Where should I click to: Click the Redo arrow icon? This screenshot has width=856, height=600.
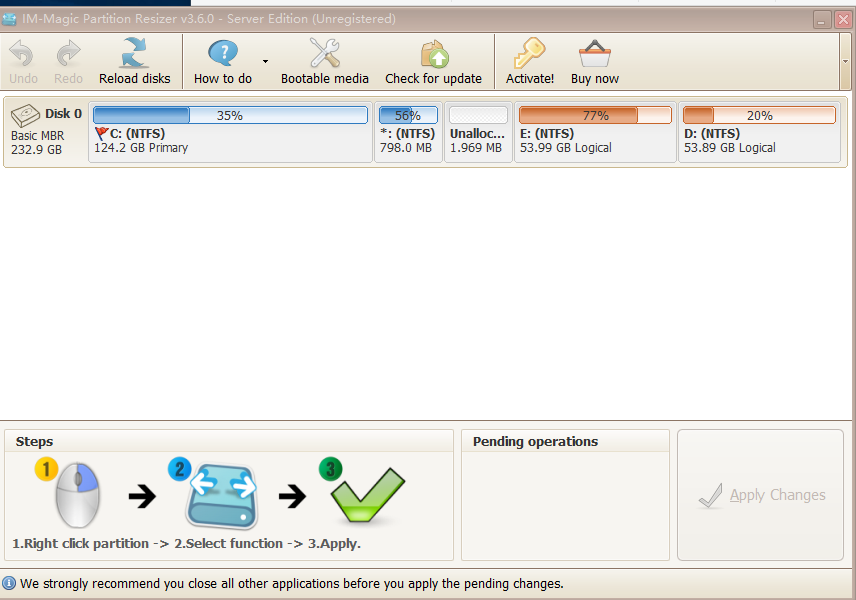tap(69, 54)
